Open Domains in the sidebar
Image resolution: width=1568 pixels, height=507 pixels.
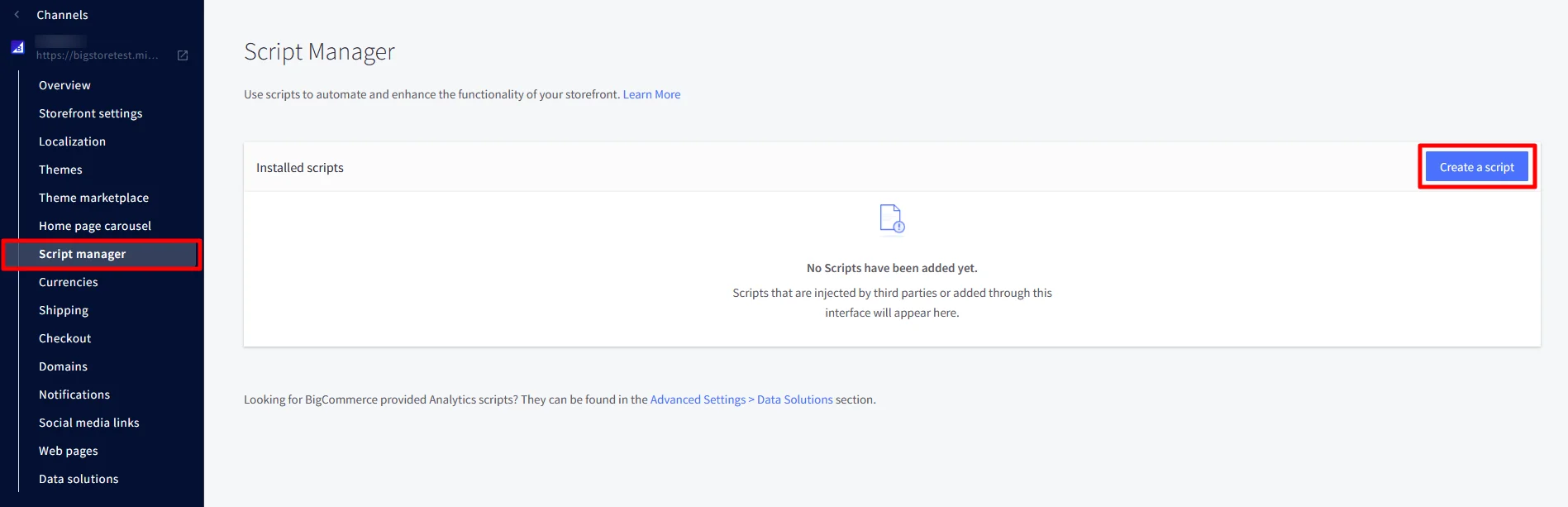63,366
